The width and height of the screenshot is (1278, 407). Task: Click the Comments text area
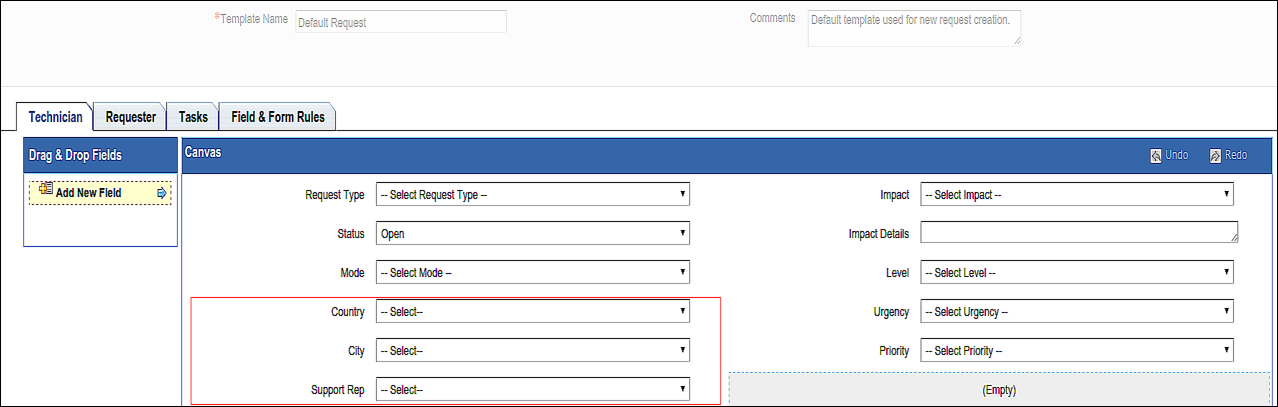point(914,28)
